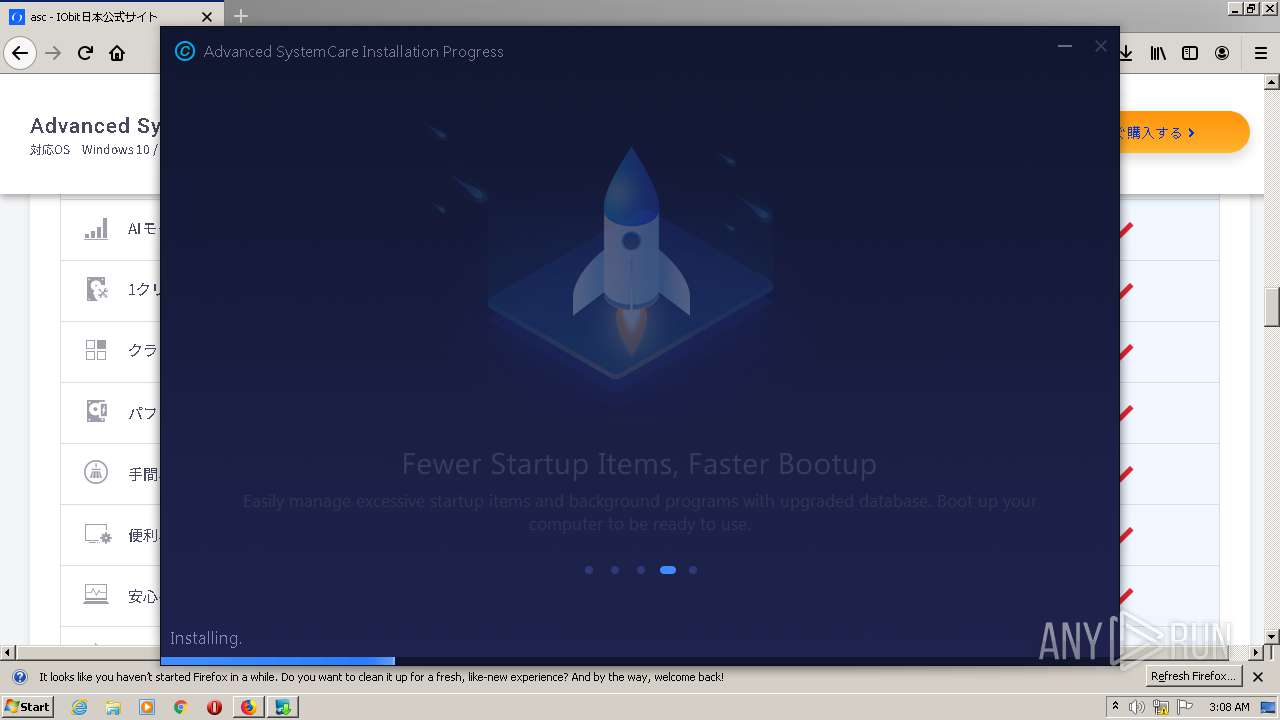Image resolution: width=1280 pixels, height=720 pixels.
Task: Dismiss the Firefox refresh notification bar
Action: tap(1258, 677)
